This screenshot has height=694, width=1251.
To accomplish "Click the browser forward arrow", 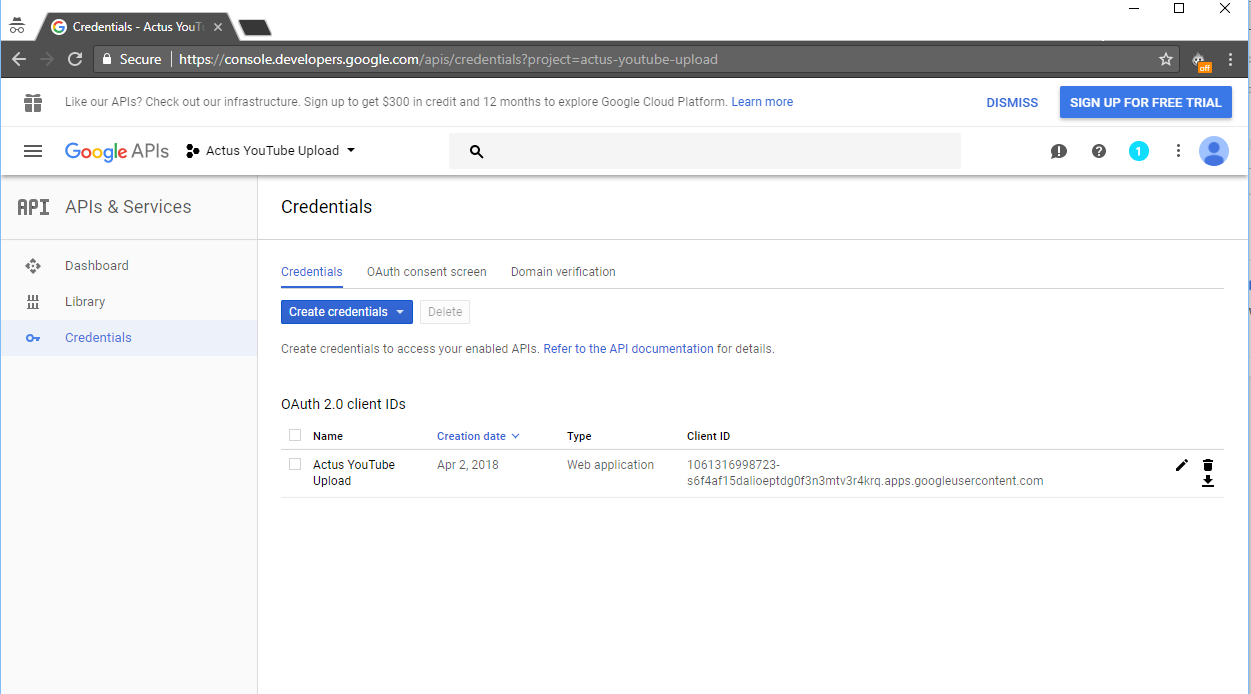I will click(x=46, y=59).
